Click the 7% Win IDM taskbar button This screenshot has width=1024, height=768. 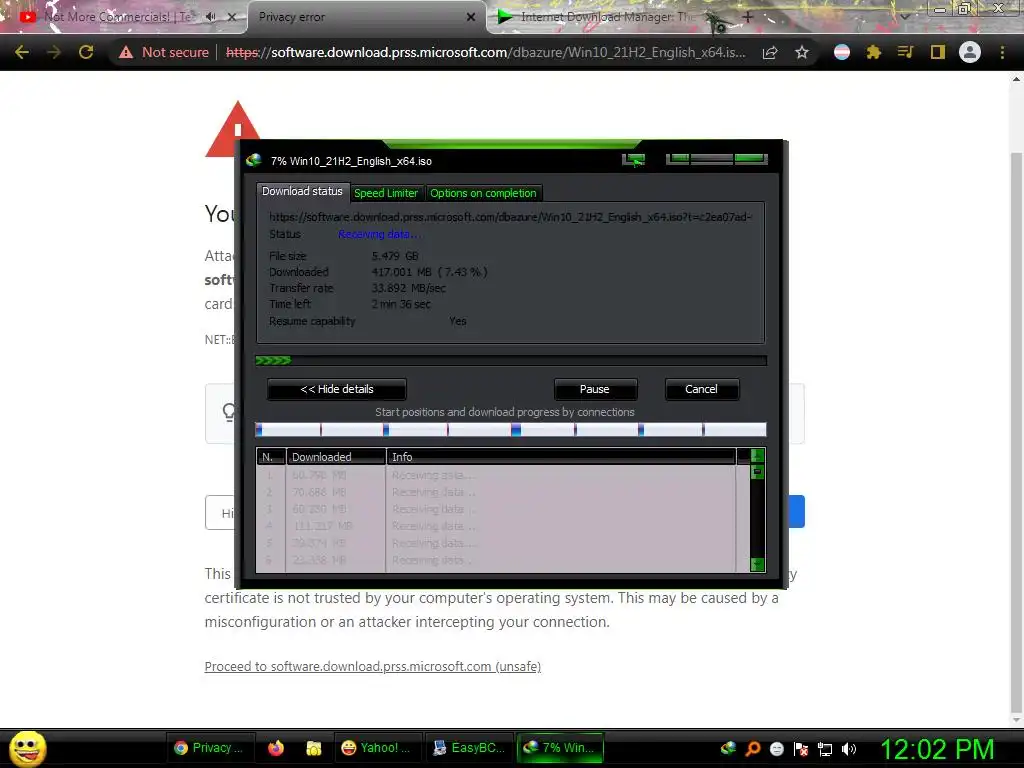(x=560, y=748)
